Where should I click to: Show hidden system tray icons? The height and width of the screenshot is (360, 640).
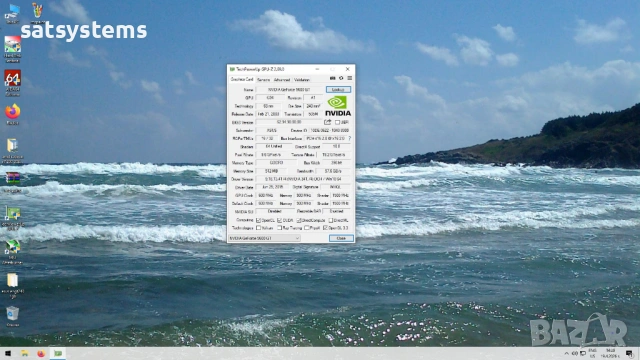(566, 353)
